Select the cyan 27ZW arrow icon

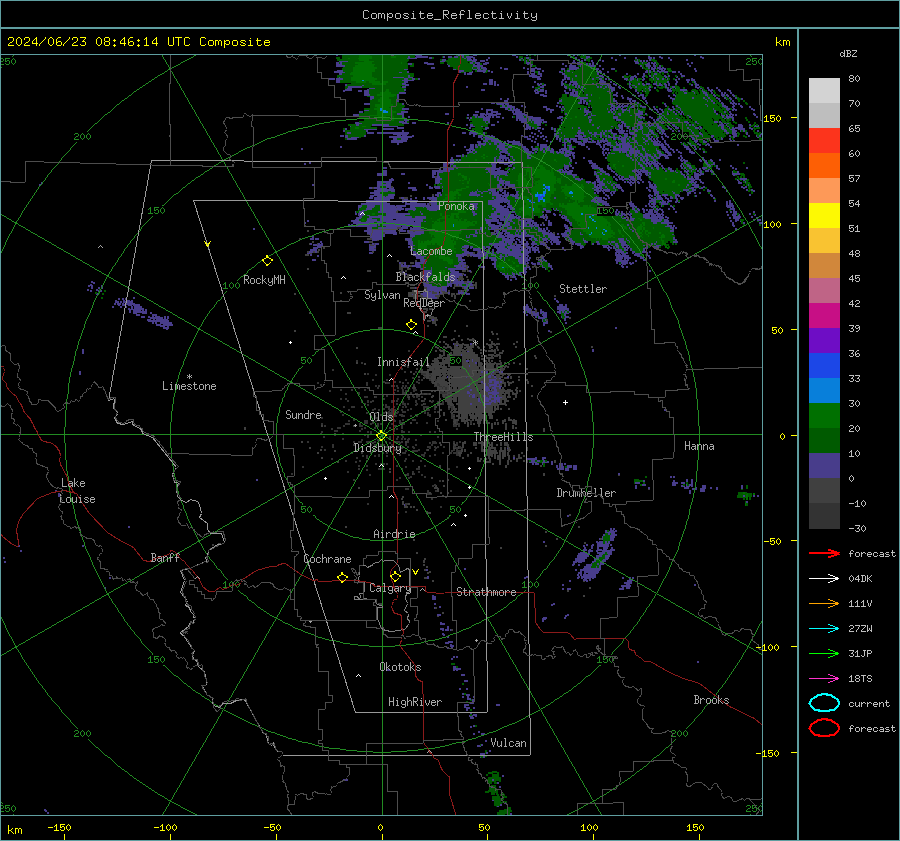pyautogui.click(x=824, y=629)
